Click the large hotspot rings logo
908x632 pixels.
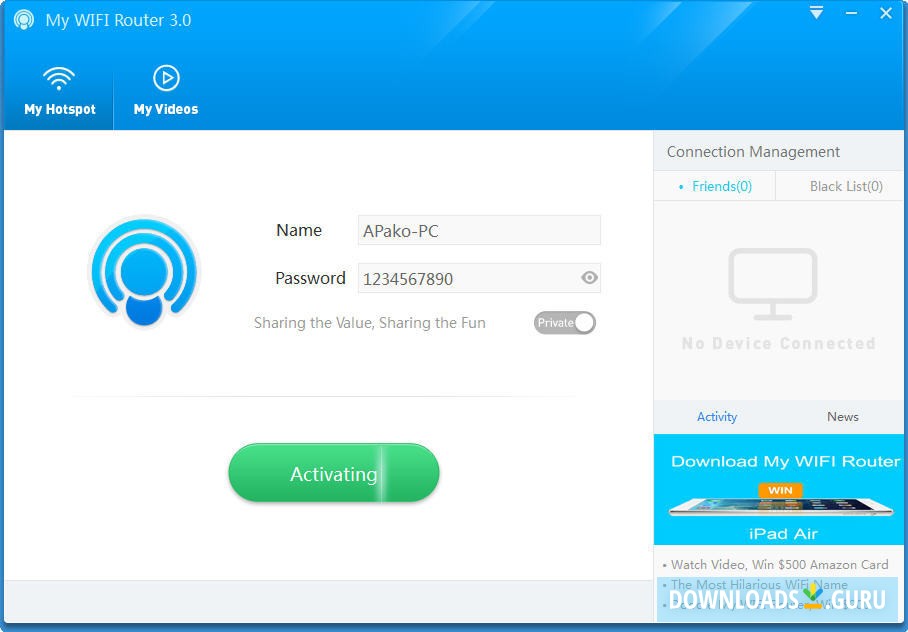point(143,271)
